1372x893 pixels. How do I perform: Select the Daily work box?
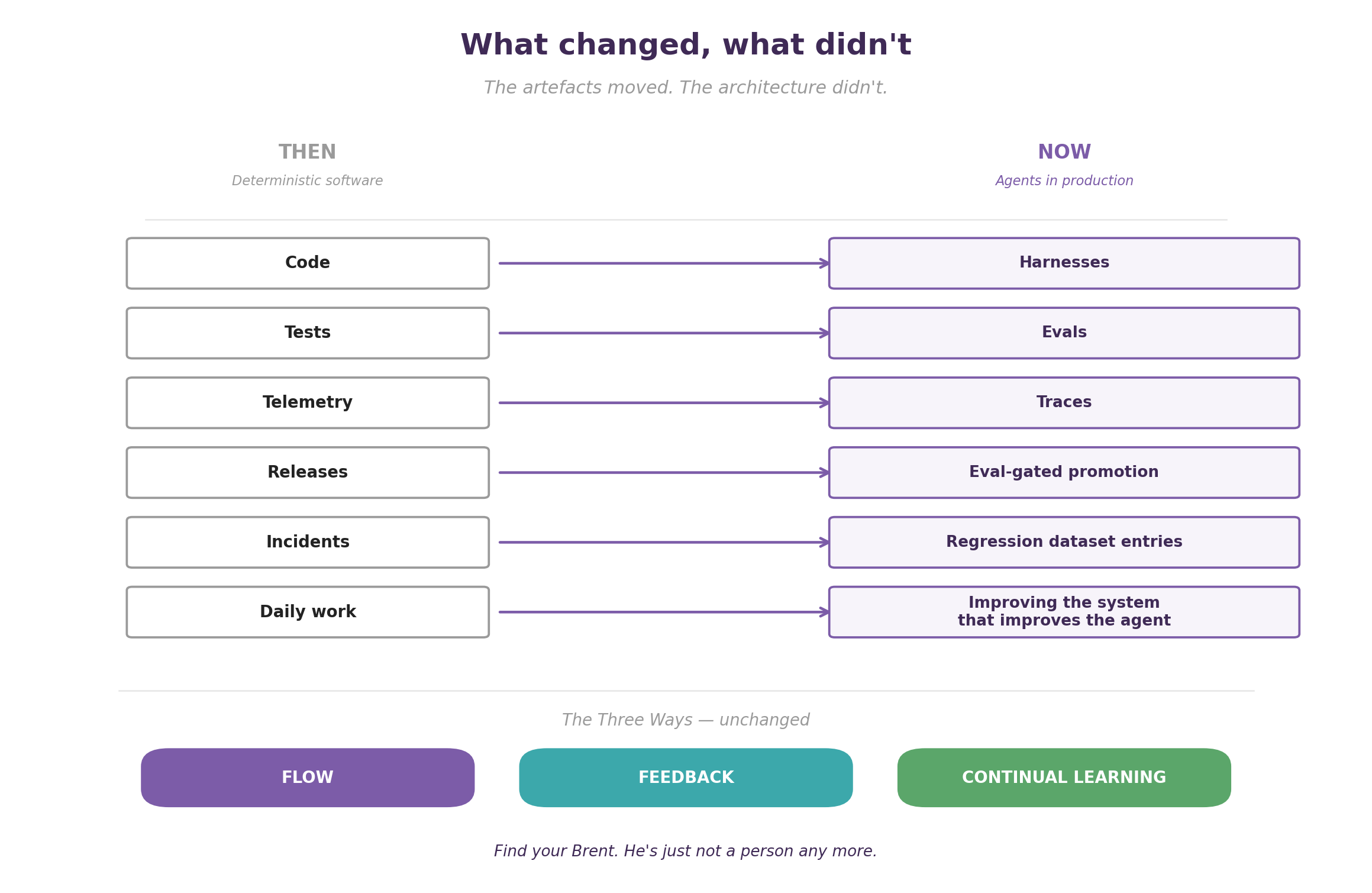tap(308, 612)
